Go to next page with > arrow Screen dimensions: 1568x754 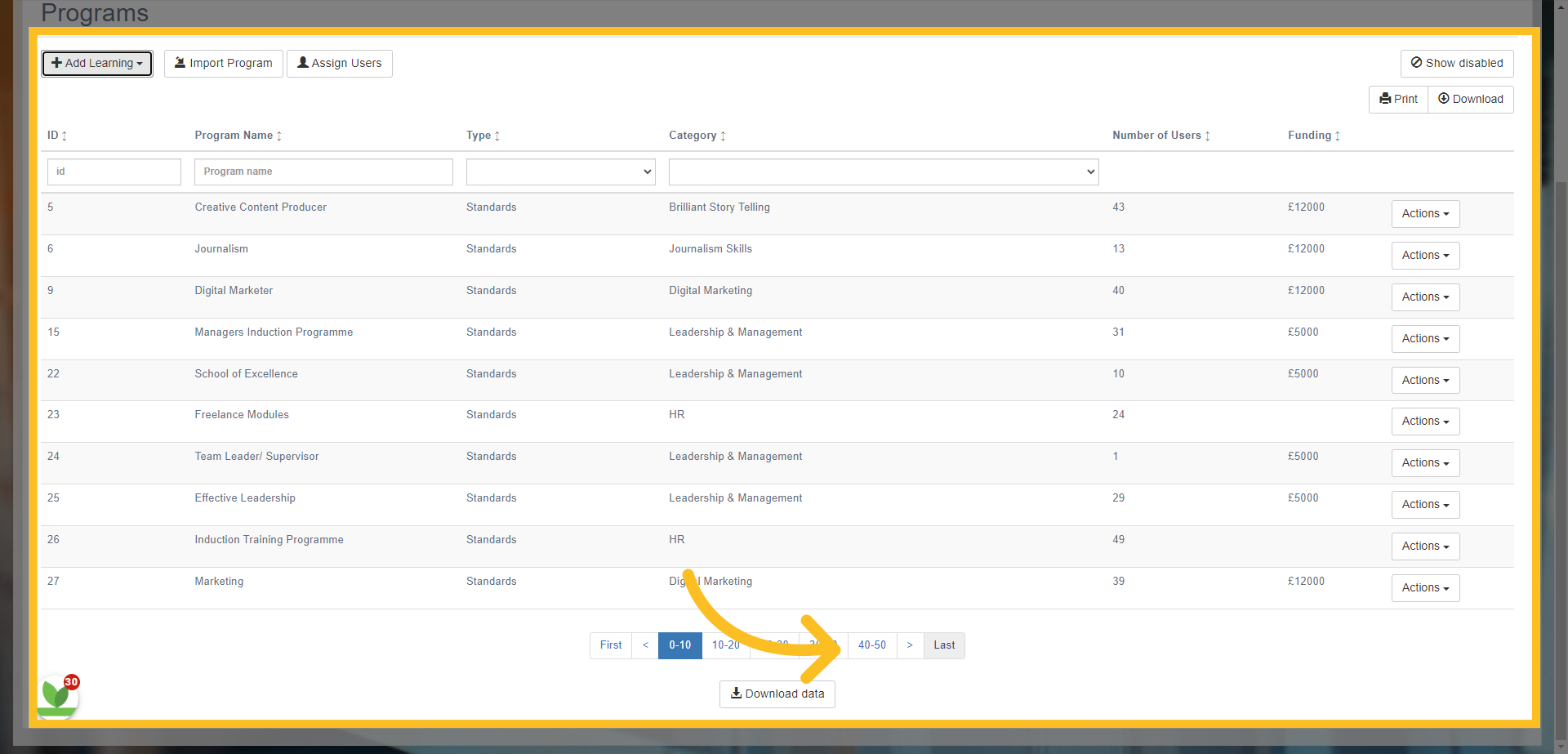tap(910, 645)
